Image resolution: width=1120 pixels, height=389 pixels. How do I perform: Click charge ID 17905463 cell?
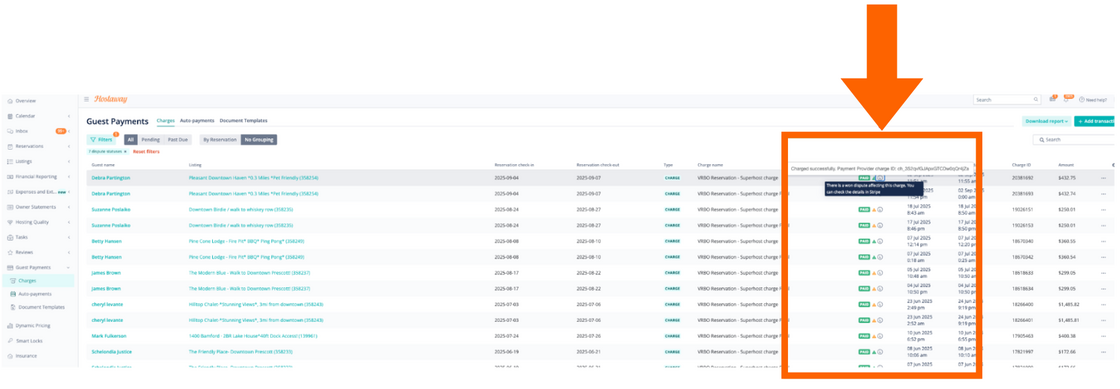click(x=1021, y=335)
